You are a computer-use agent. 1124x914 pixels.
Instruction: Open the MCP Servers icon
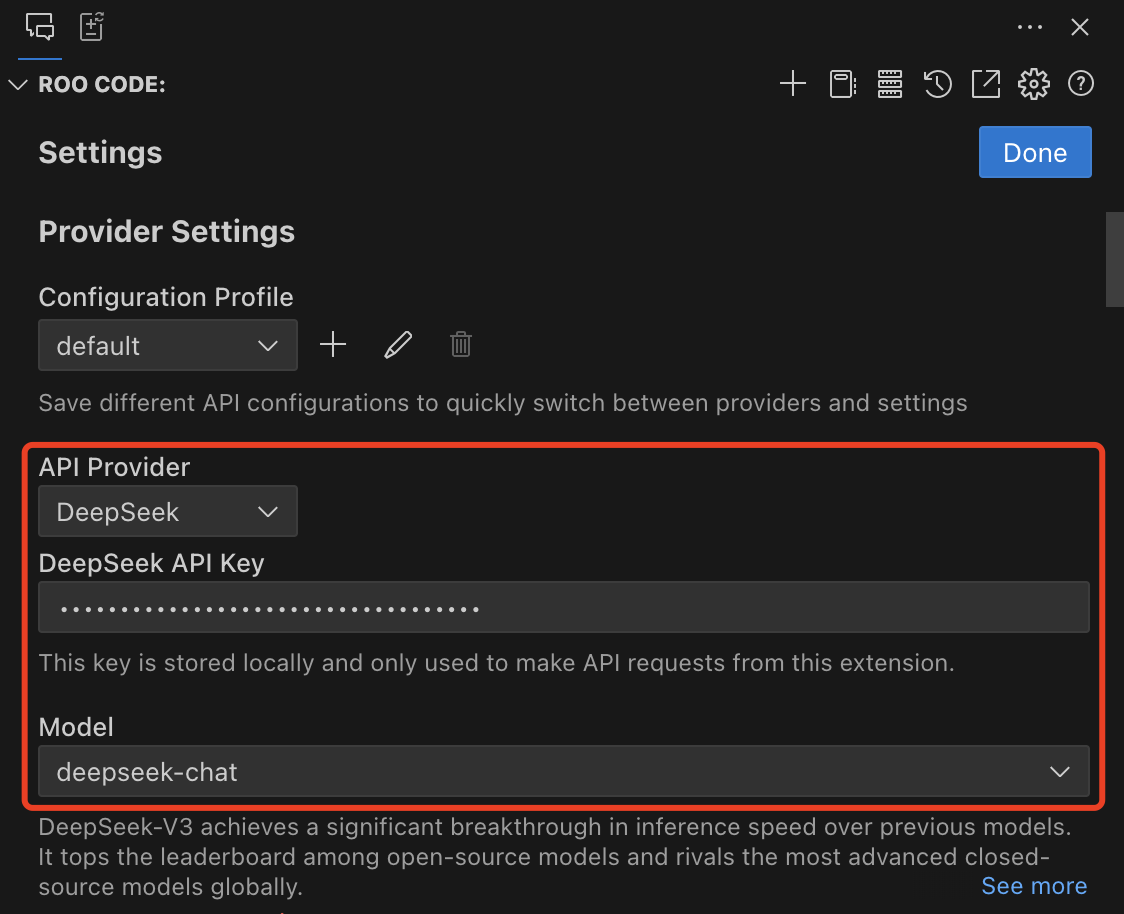click(890, 84)
